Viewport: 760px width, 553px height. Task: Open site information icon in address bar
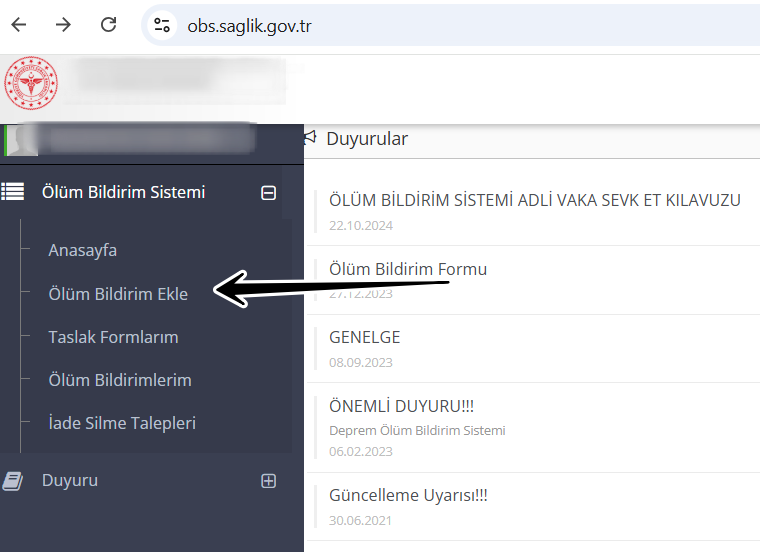click(162, 25)
